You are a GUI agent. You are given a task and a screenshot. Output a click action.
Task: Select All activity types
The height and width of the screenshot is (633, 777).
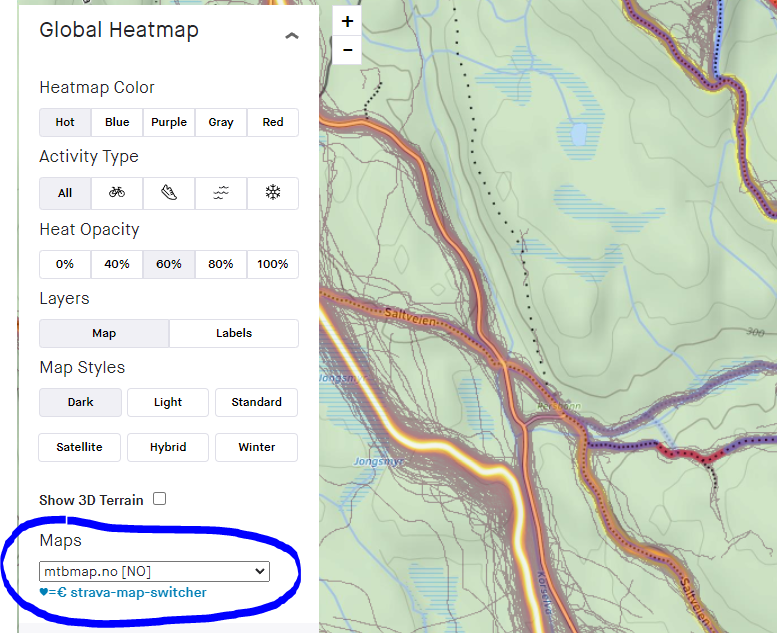(65, 193)
